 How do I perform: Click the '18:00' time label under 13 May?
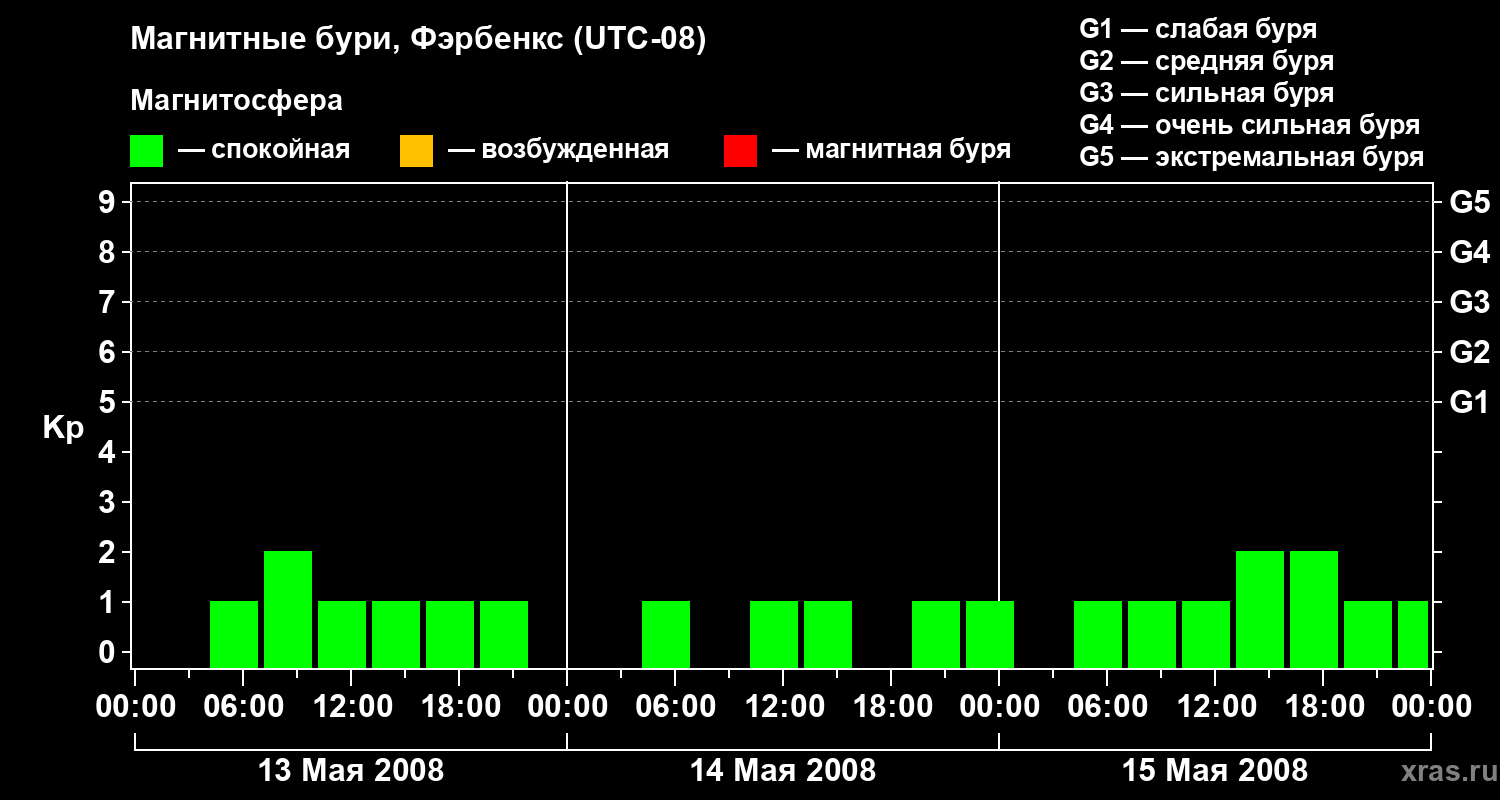[x=459, y=707]
